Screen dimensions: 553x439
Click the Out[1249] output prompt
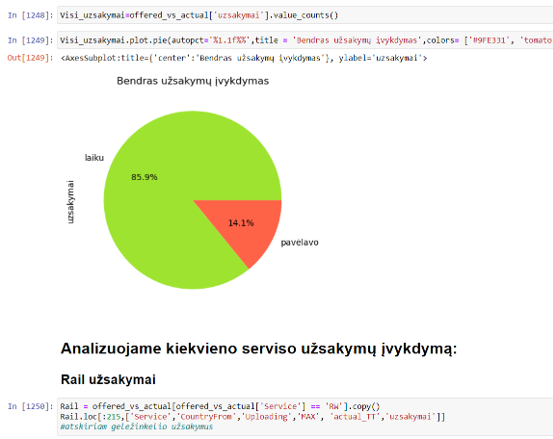click(x=30, y=58)
